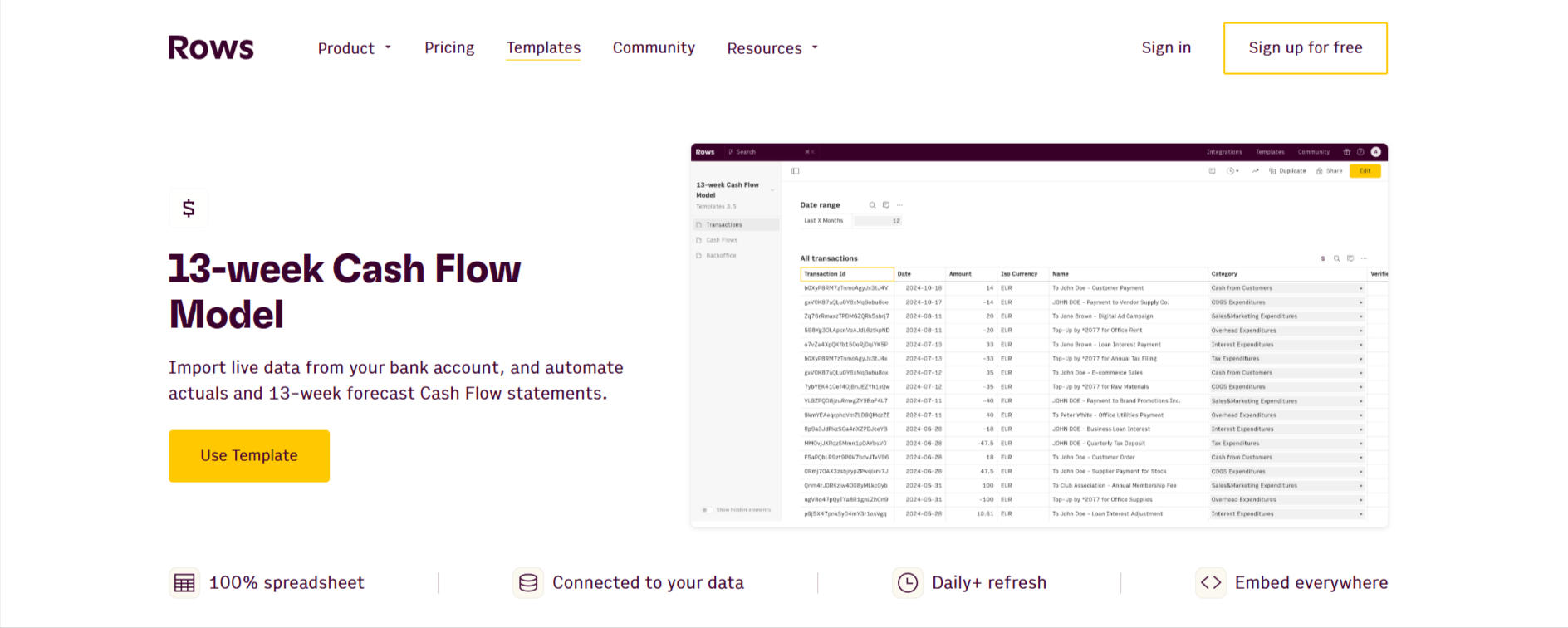The width and height of the screenshot is (1568, 628).
Task: Select the Transactions page in the preview sidebar
Action: (736, 225)
